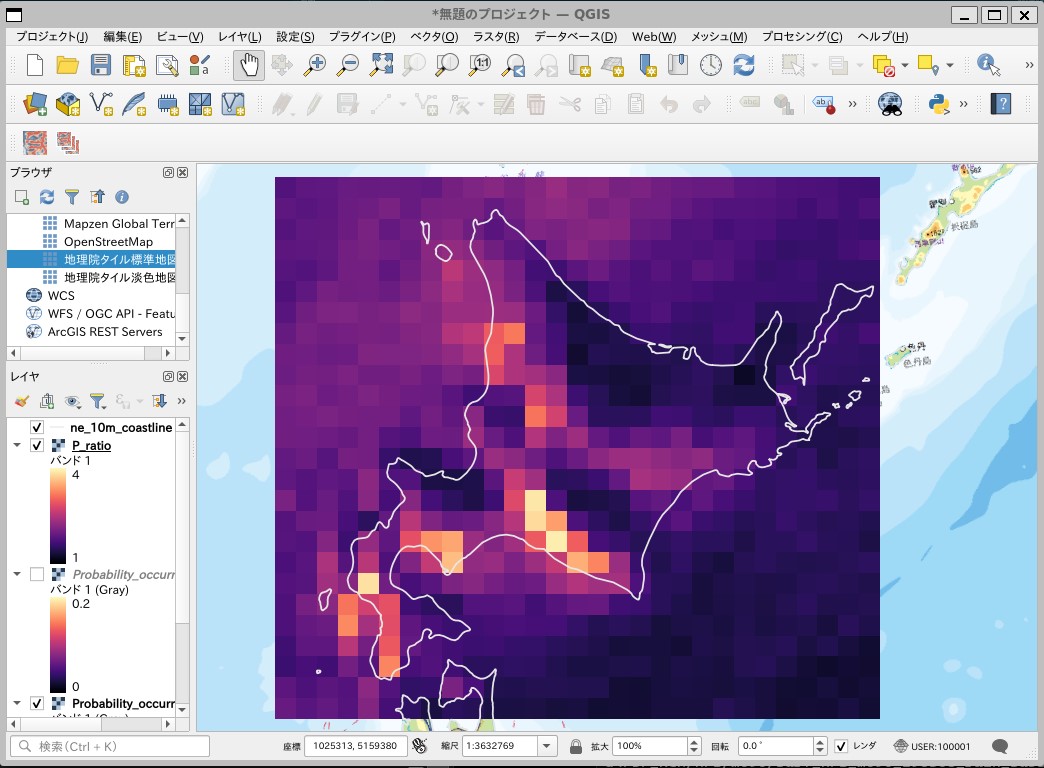The image size is (1044, 768).
Task: Open the プロジェクト(J) menu
Action: click(x=52, y=37)
